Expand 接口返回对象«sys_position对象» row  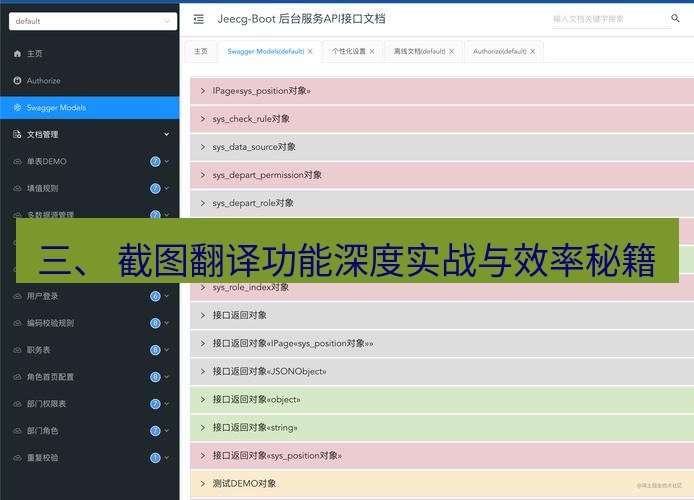tap(442, 456)
